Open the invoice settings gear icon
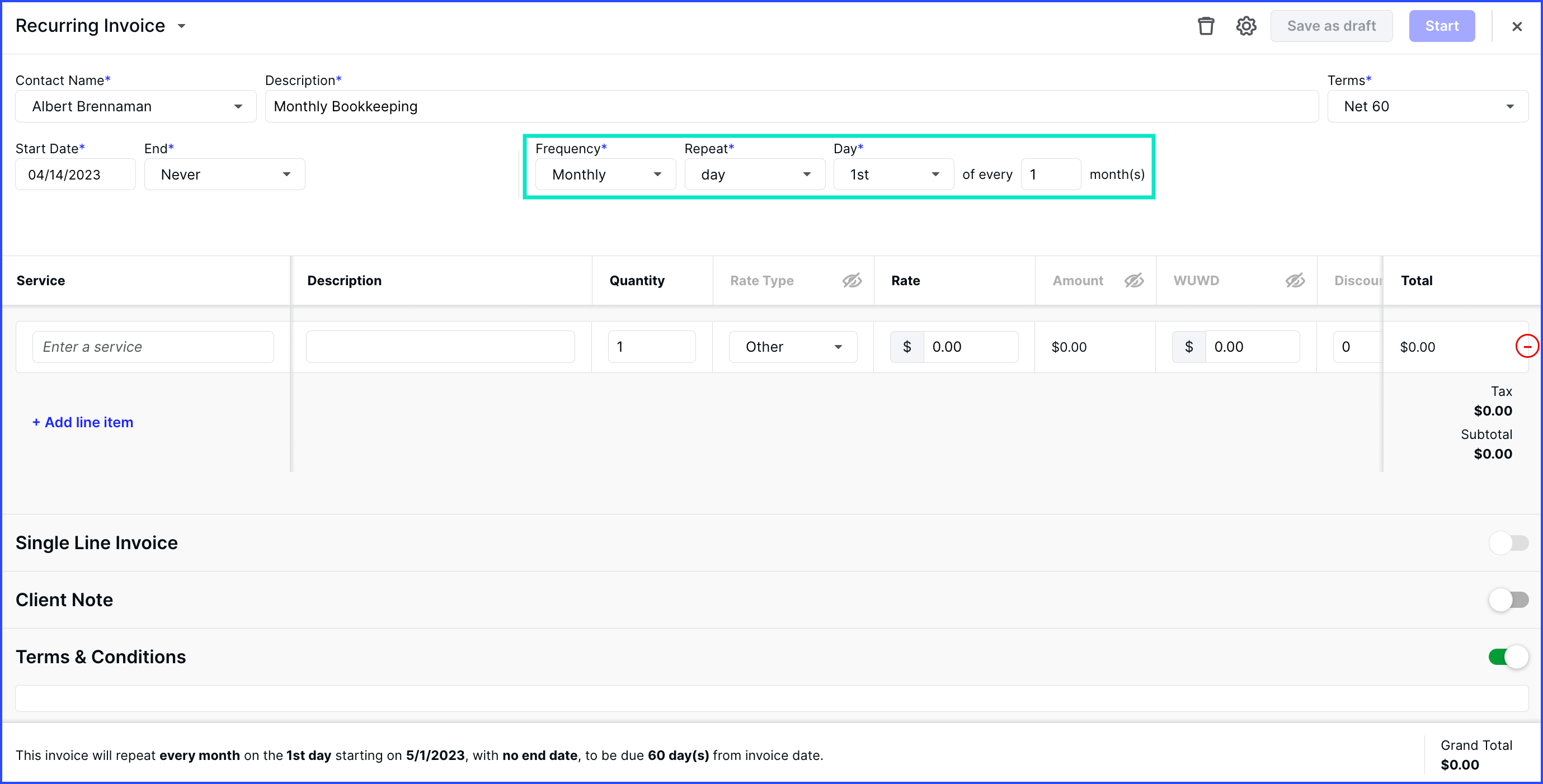Viewport: 1543px width, 784px height. [x=1246, y=26]
